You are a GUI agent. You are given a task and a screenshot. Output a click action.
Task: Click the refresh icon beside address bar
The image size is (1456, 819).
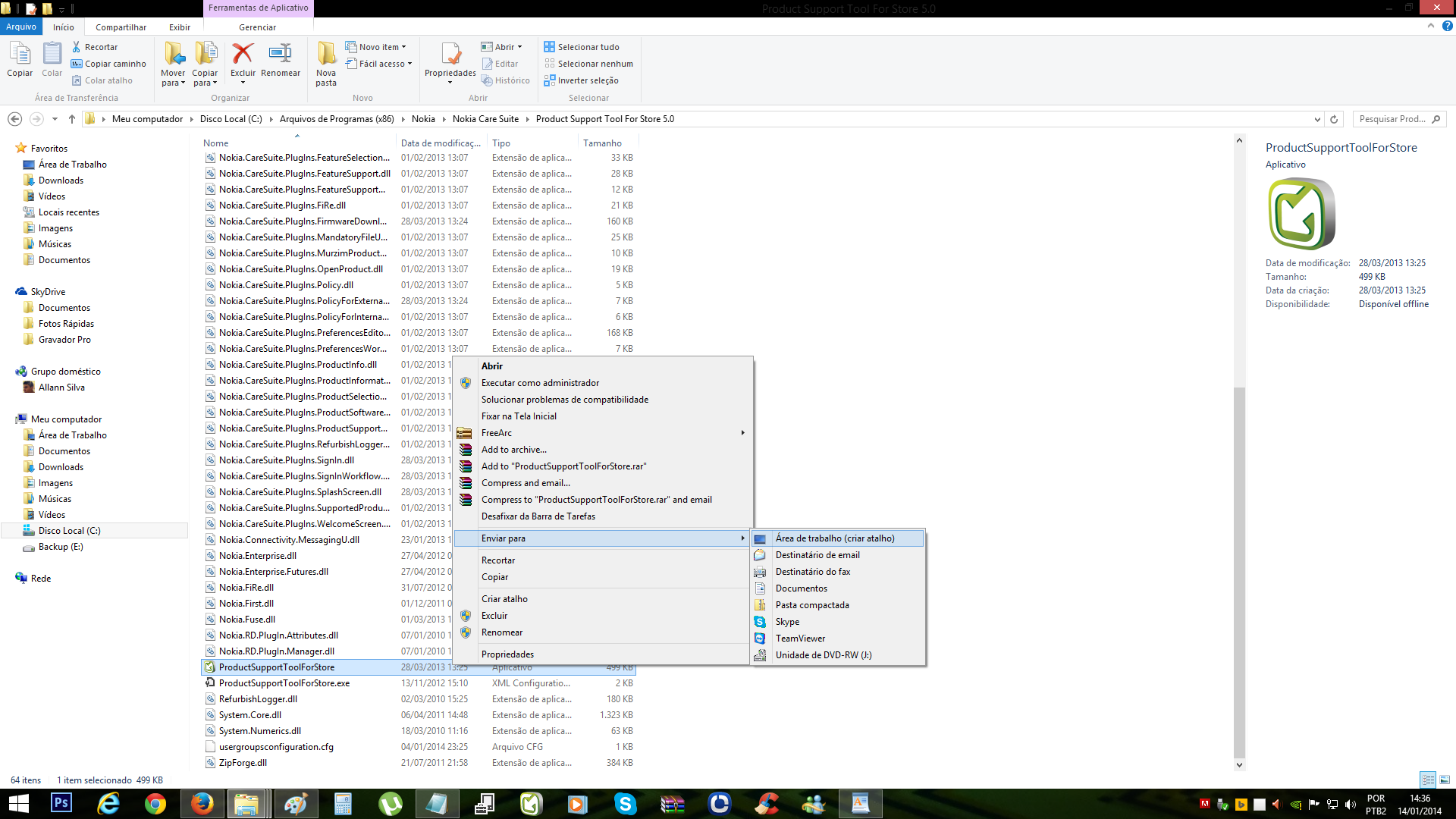1334,119
